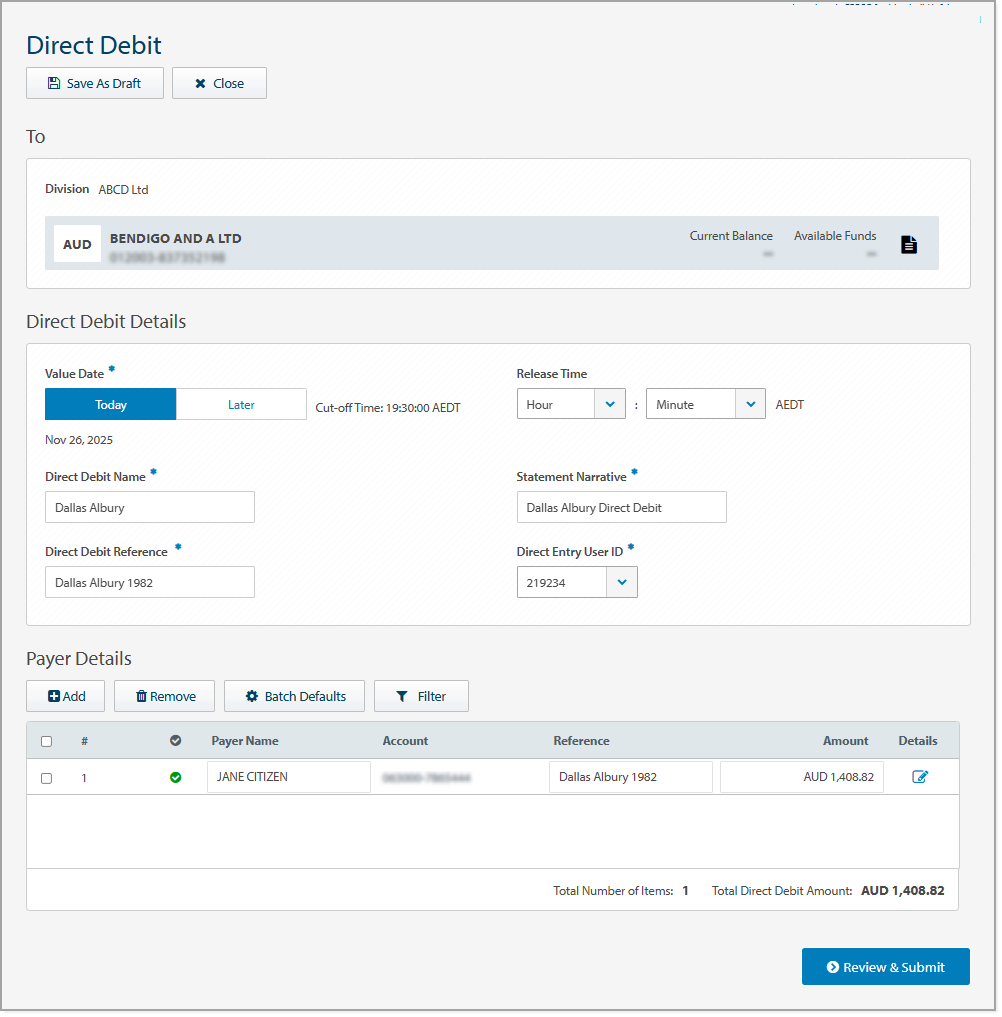Open the Hour release time dropdown

pyautogui.click(x=610, y=403)
